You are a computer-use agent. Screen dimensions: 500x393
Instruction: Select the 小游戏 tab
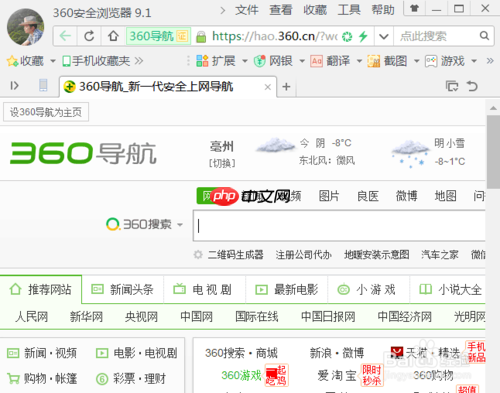tap(368, 289)
